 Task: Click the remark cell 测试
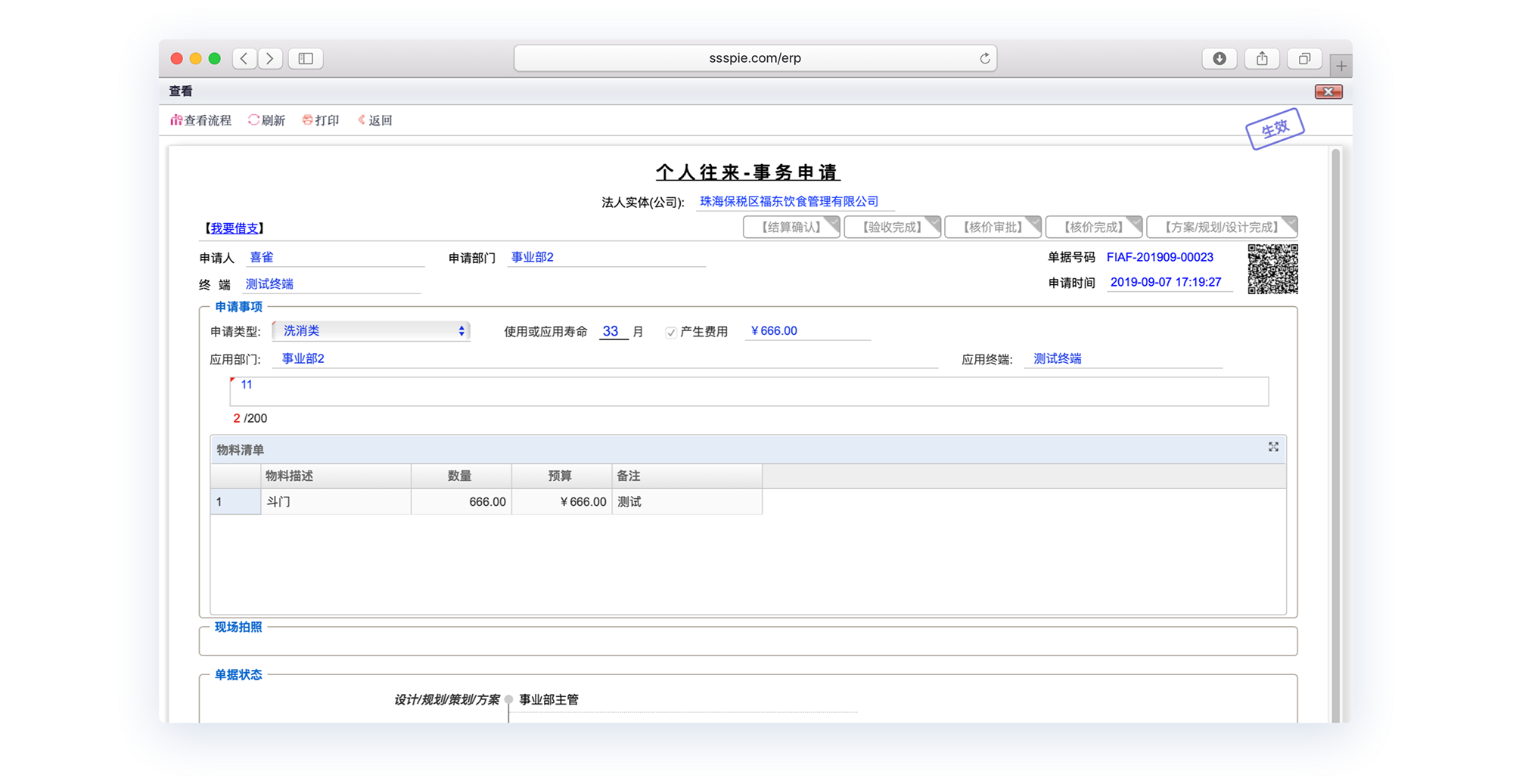tap(687, 502)
